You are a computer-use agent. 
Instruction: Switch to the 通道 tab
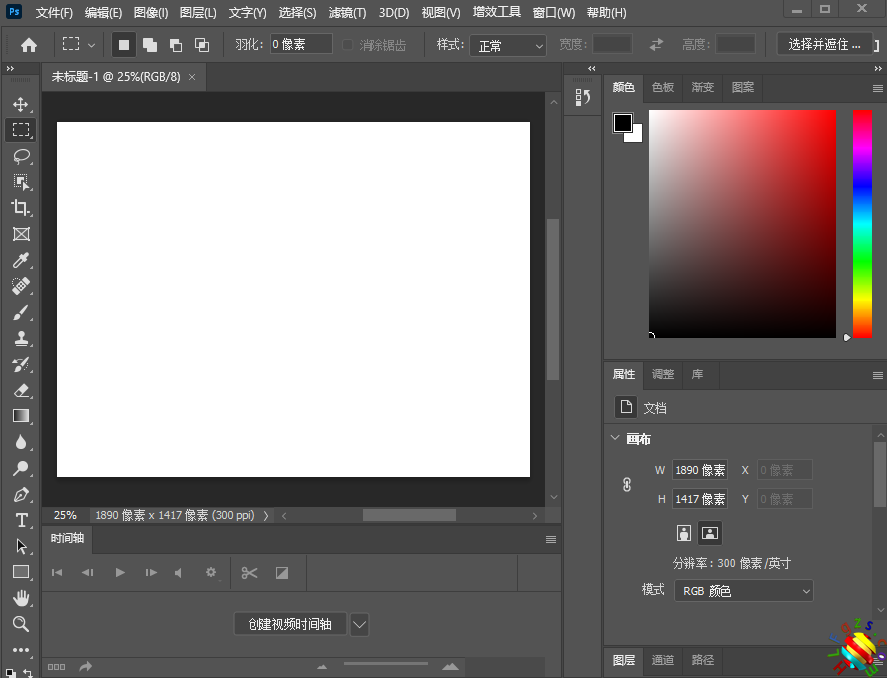pyautogui.click(x=662, y=660)
